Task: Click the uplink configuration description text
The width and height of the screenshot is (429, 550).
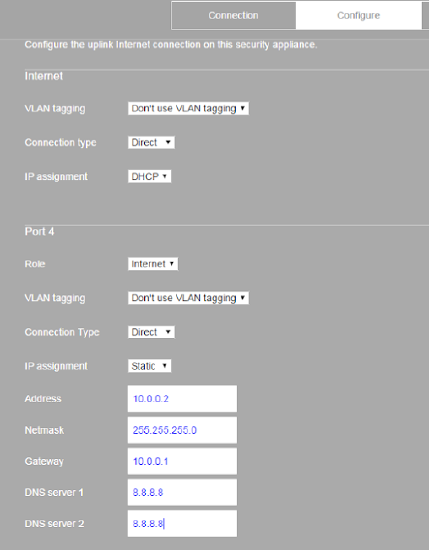Action: pos(171,45)
